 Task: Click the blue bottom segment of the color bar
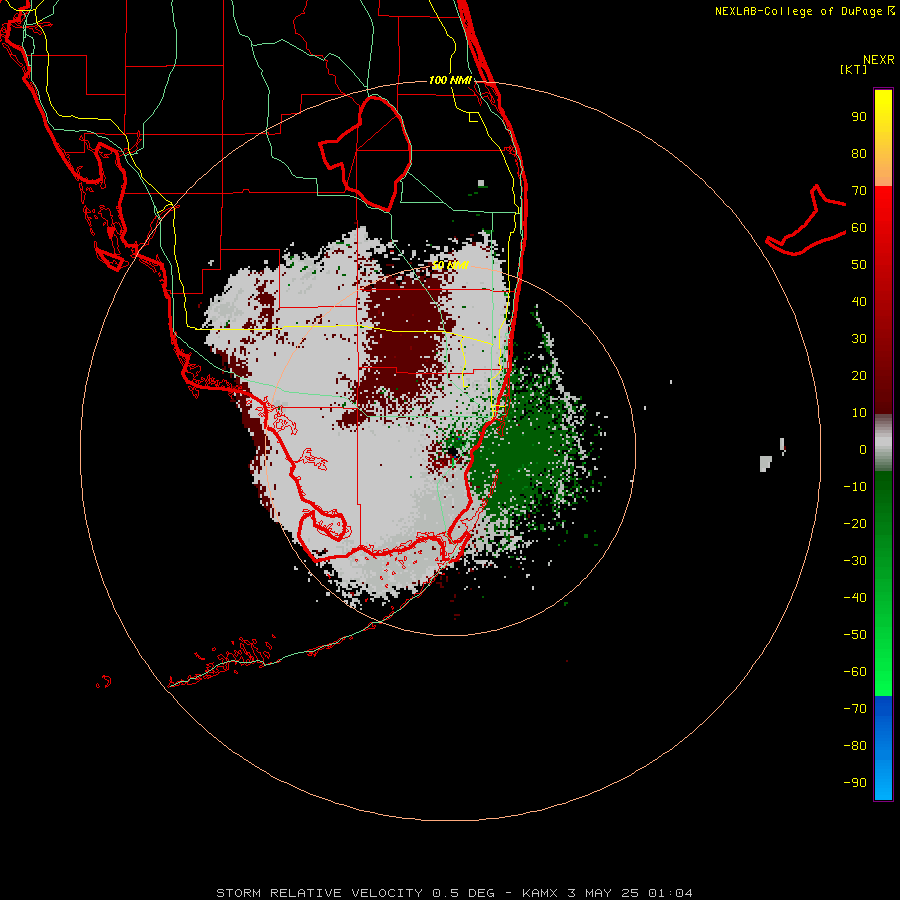pyautogui.click(x=883, y=748)
